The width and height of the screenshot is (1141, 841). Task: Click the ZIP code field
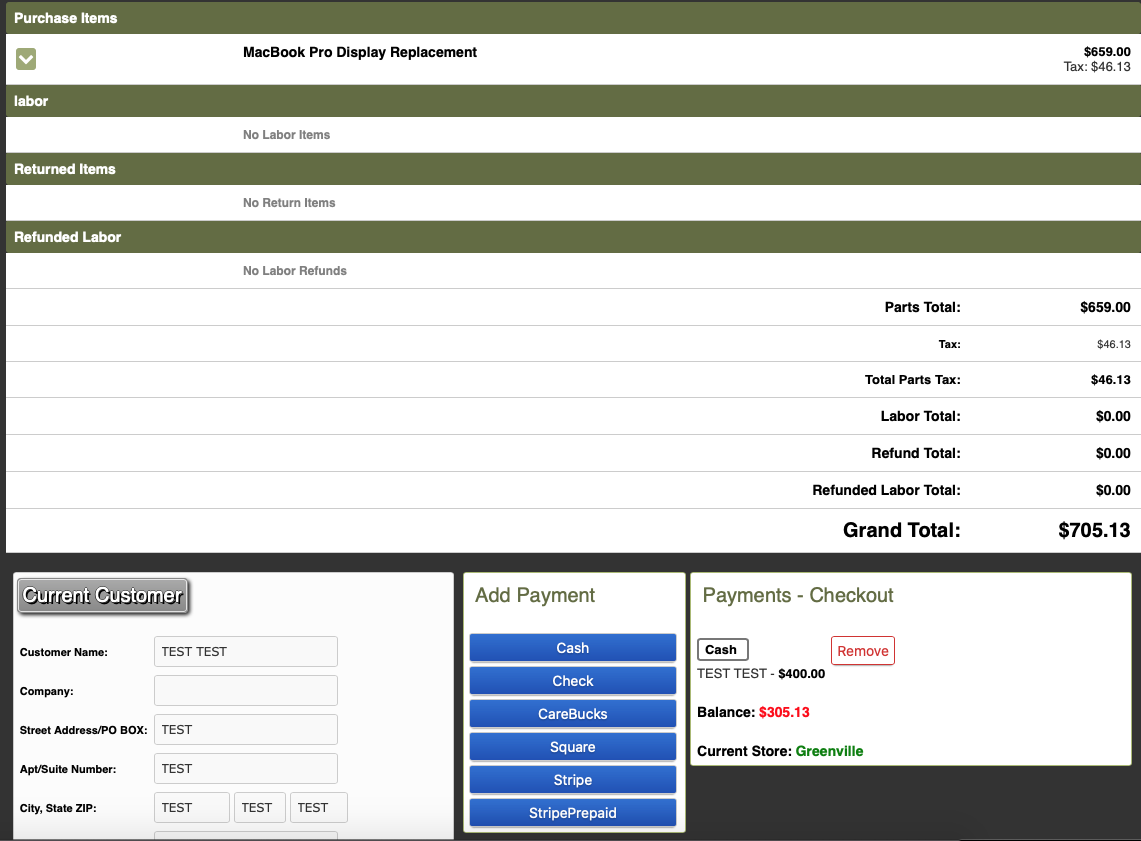pos(318,808)
